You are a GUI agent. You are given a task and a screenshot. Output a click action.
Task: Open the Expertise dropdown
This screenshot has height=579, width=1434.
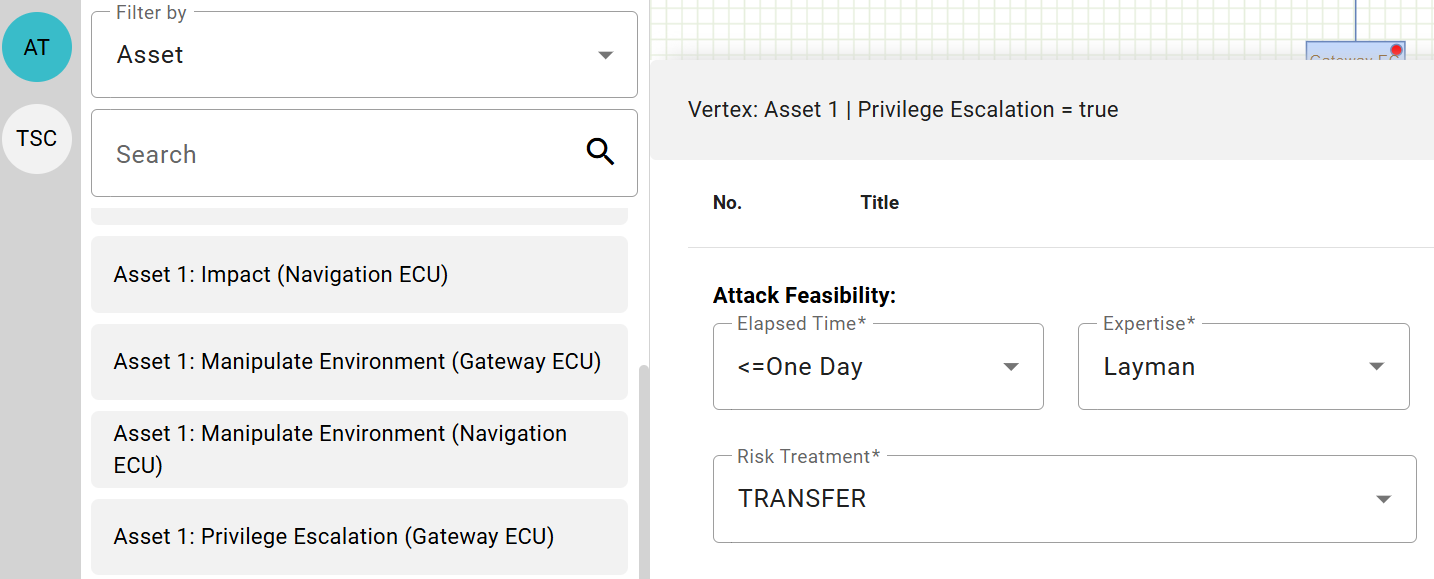pyautogui.click(x=1376, y=366)
